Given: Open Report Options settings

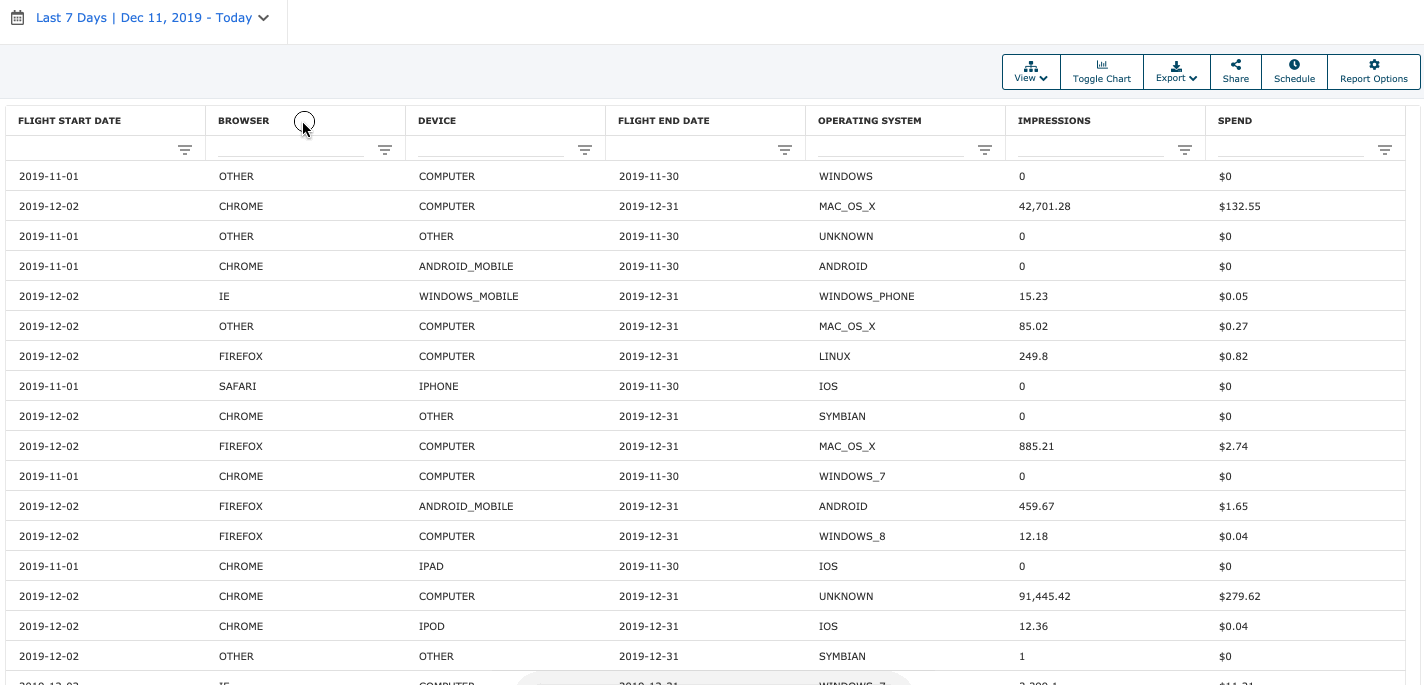Looking at the screenshot, I should click(1373, 72).
